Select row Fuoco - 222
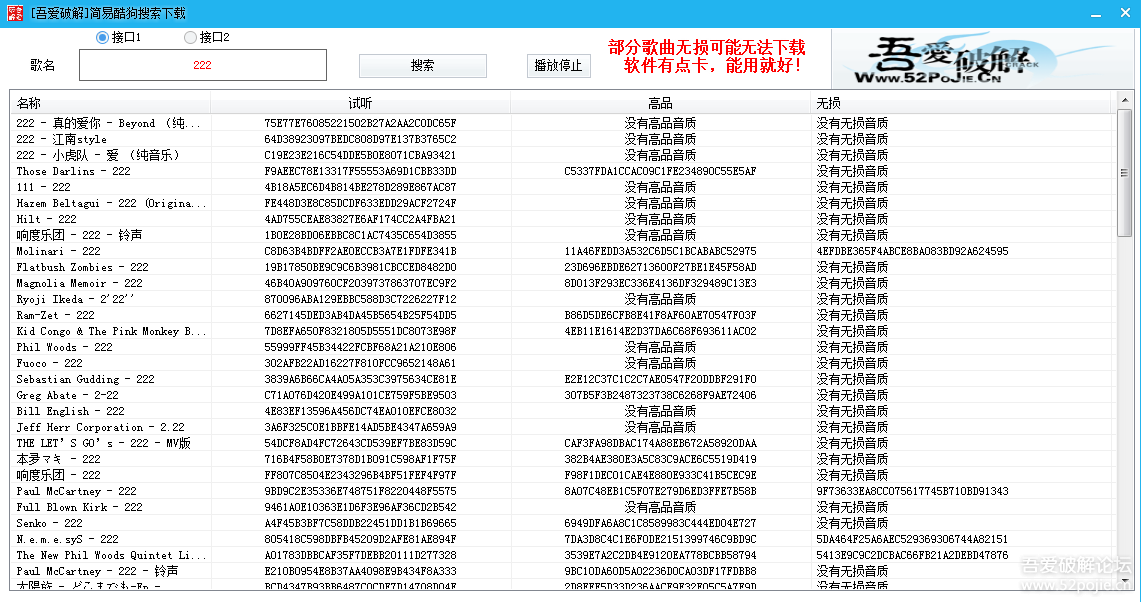 click(560, 363)
